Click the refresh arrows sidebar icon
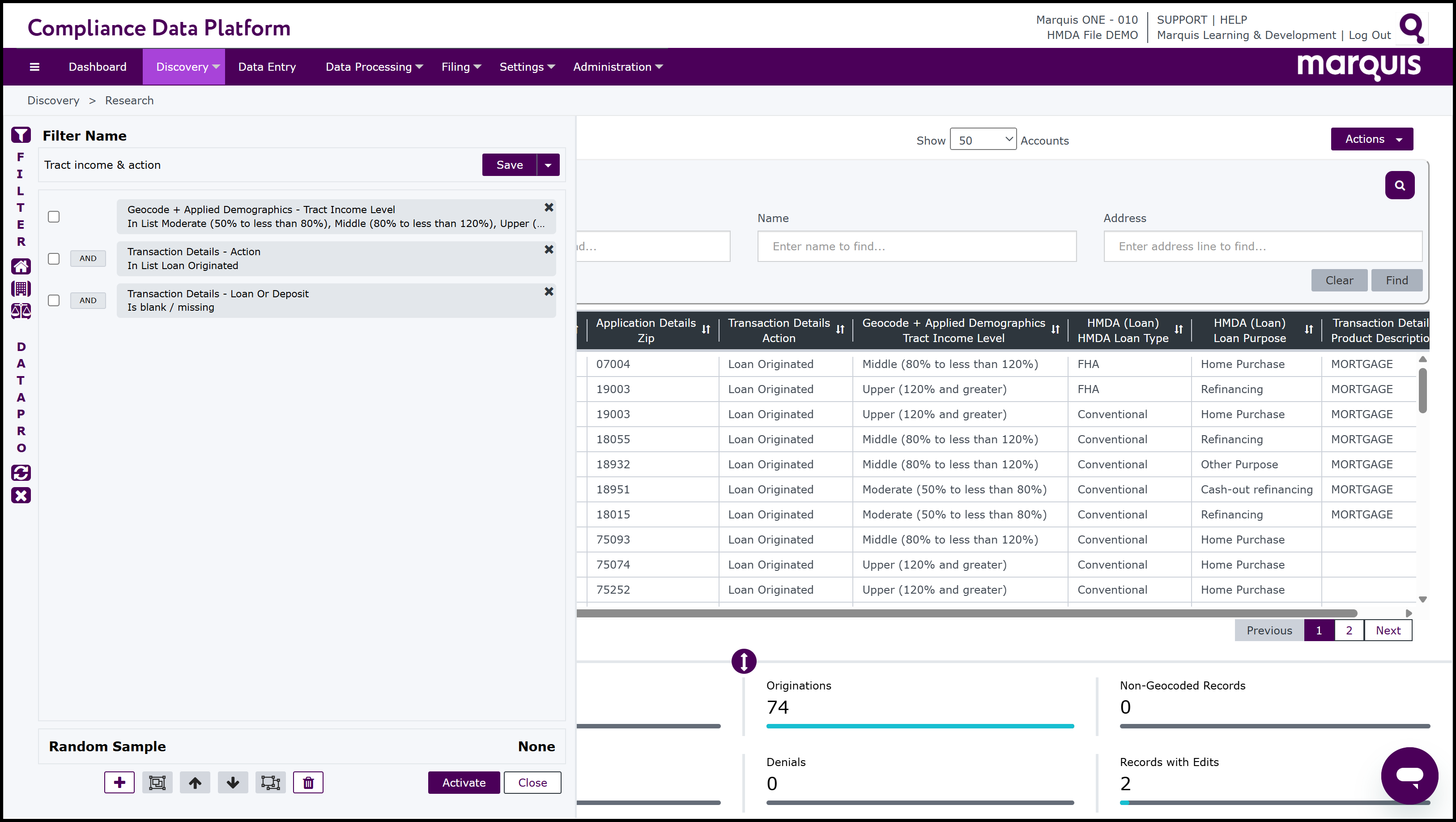 pos(21,473)
